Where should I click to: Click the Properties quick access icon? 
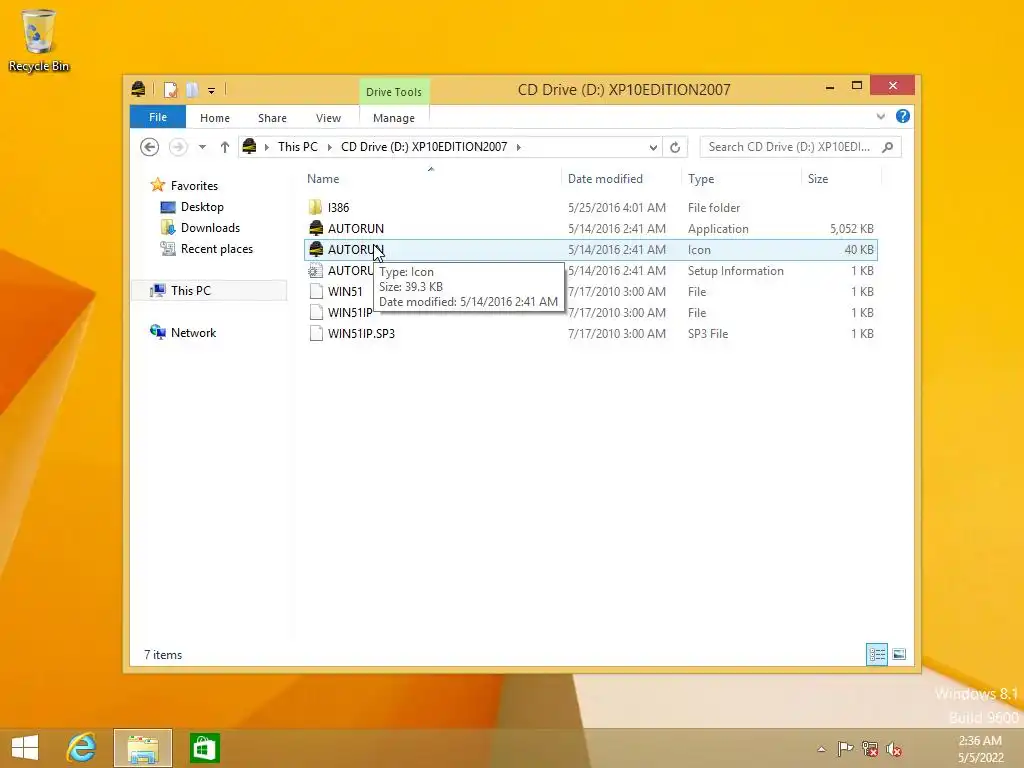tap(170, 90)
